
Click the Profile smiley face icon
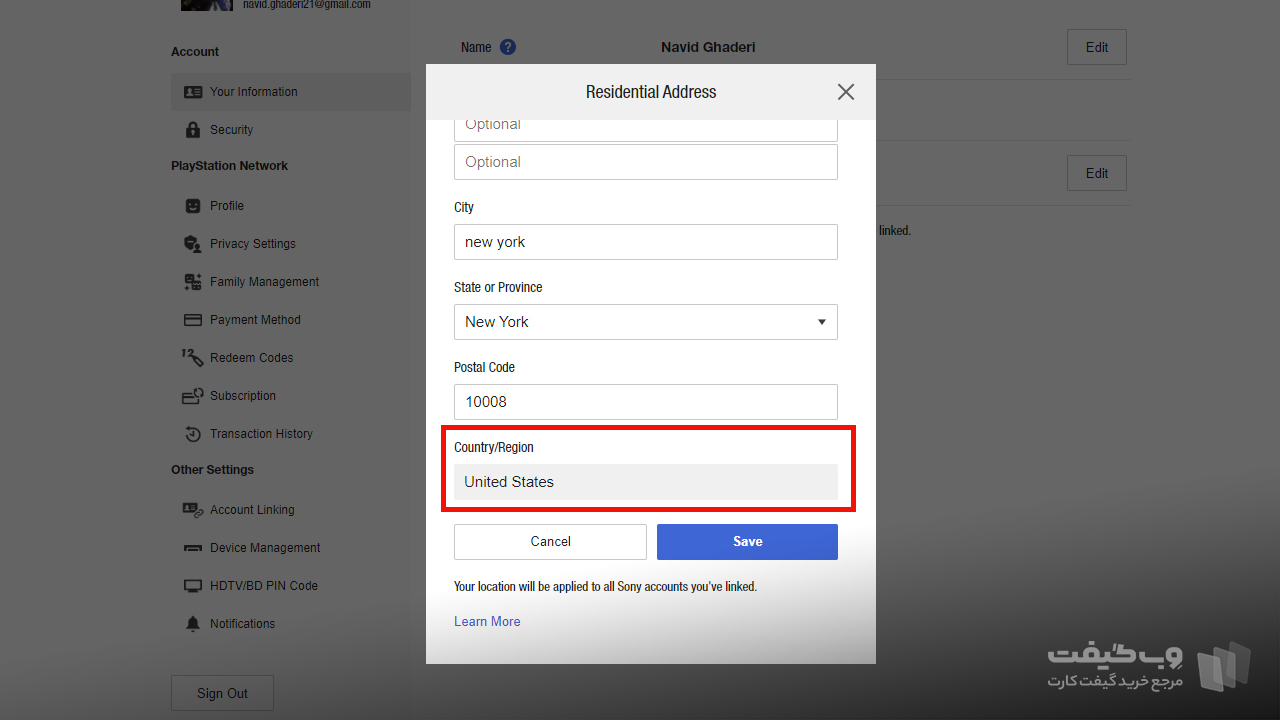click(193, 206)
